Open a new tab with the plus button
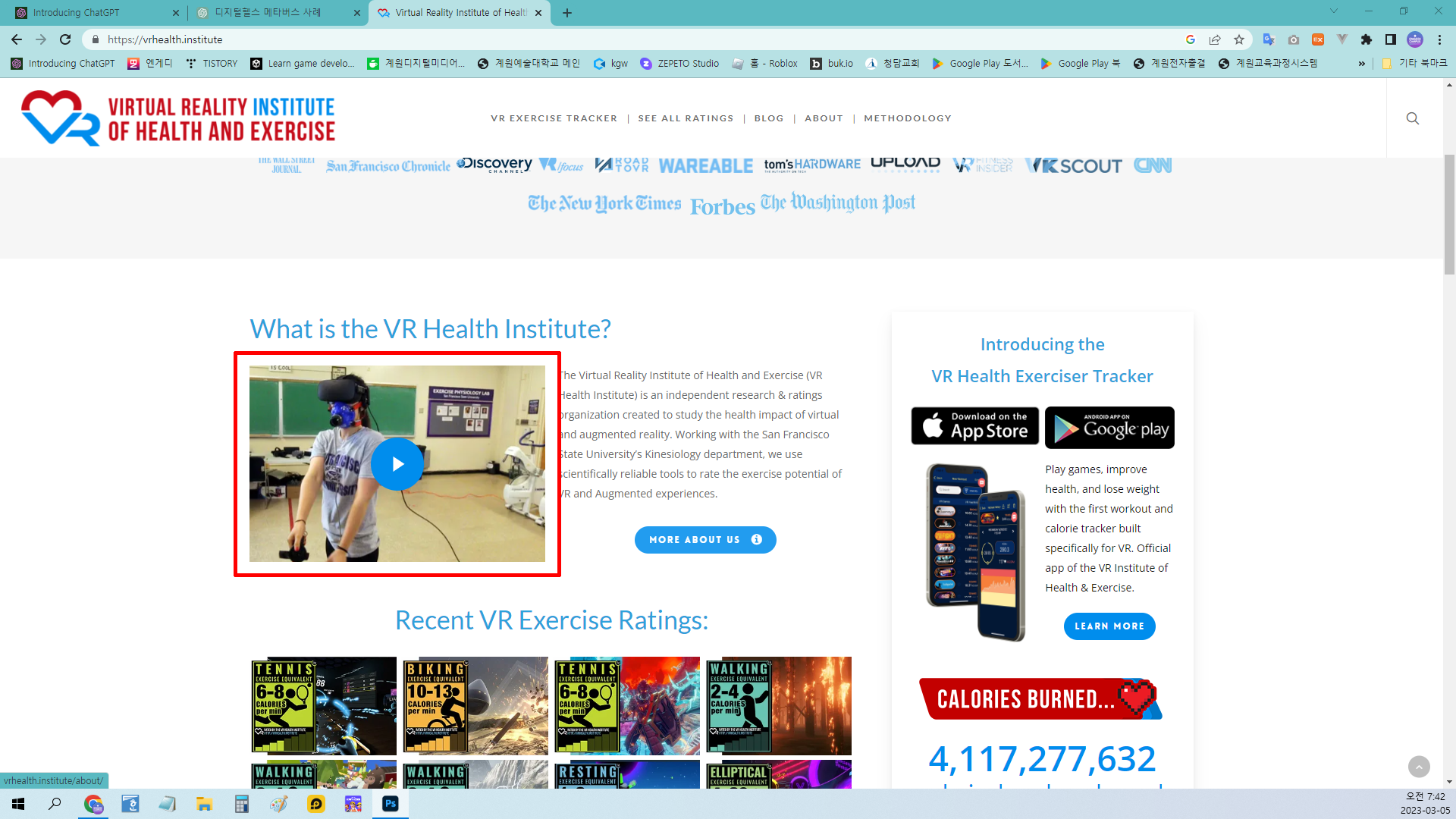This screenshot has height=819, width=1456. click(567, 13)
